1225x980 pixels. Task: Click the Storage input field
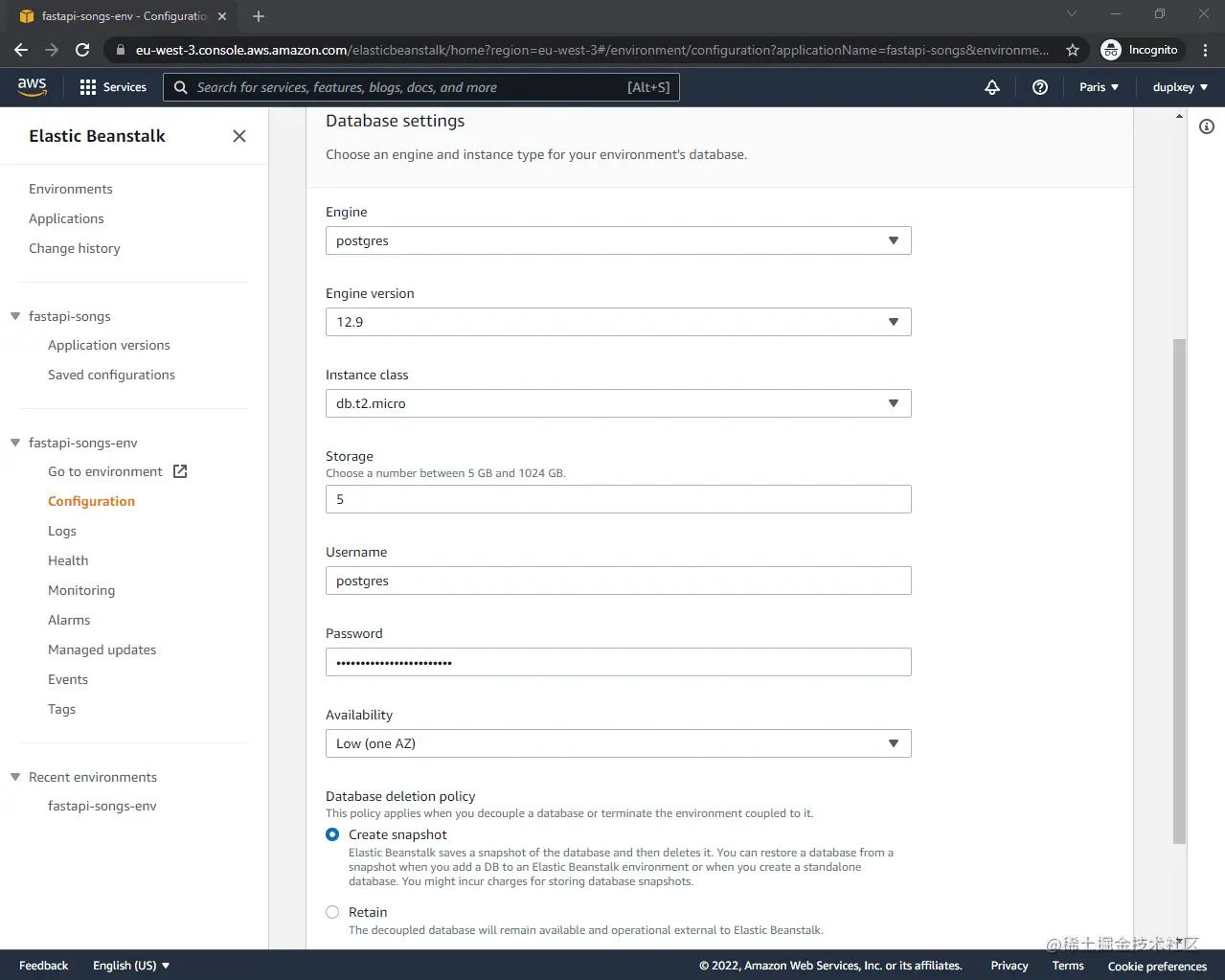(618, 499)
